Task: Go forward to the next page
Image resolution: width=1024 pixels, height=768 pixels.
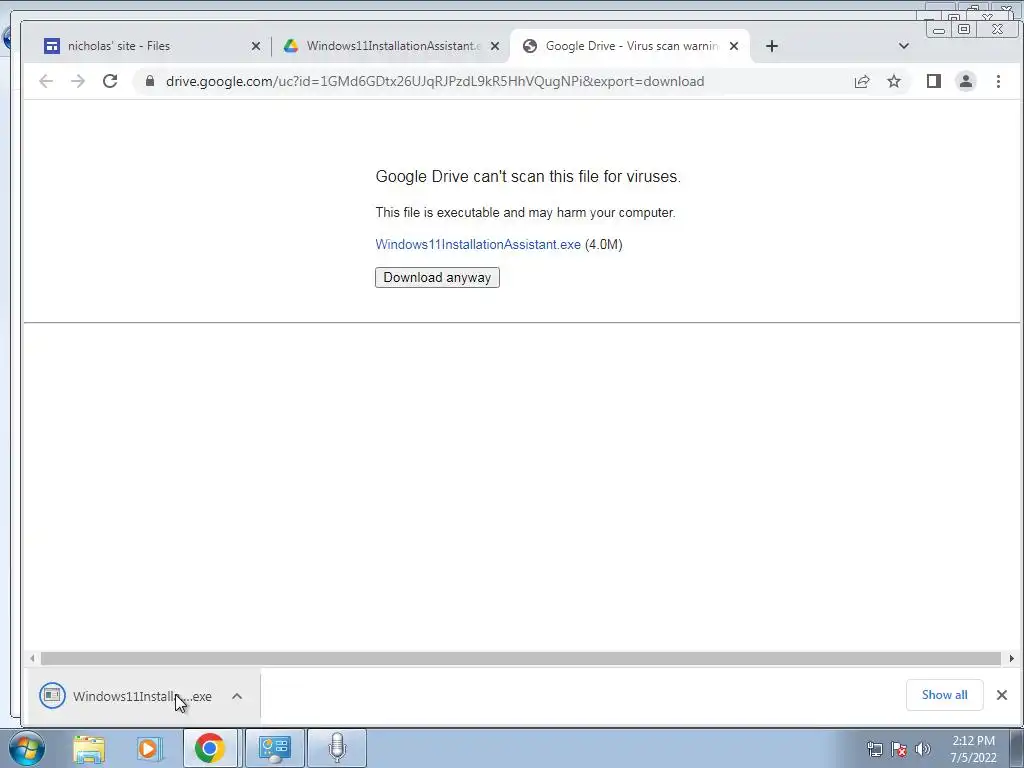Action: pos(78,81)
